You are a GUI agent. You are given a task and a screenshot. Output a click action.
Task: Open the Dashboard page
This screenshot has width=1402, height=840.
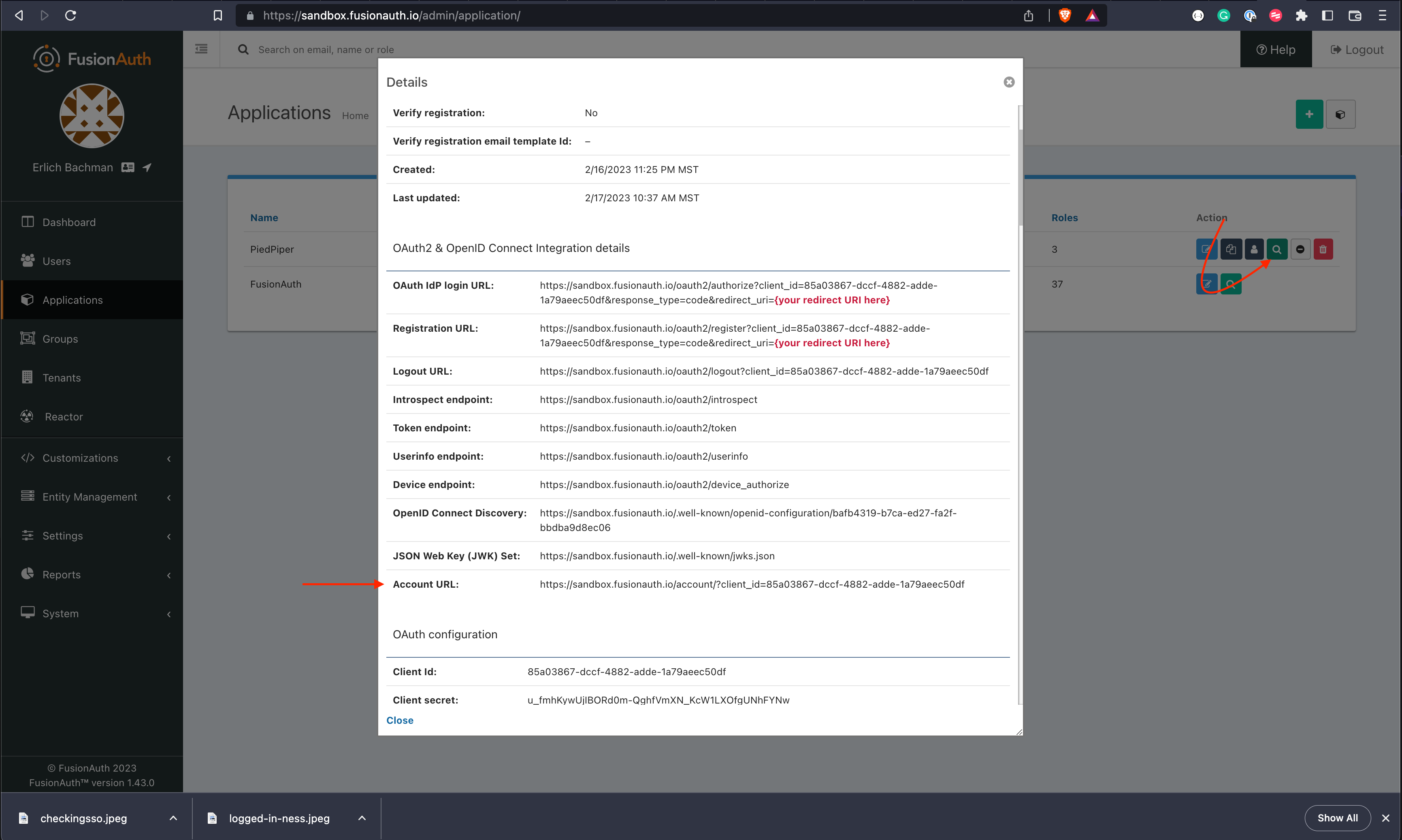pyautogui.click(x=69, y=222)
